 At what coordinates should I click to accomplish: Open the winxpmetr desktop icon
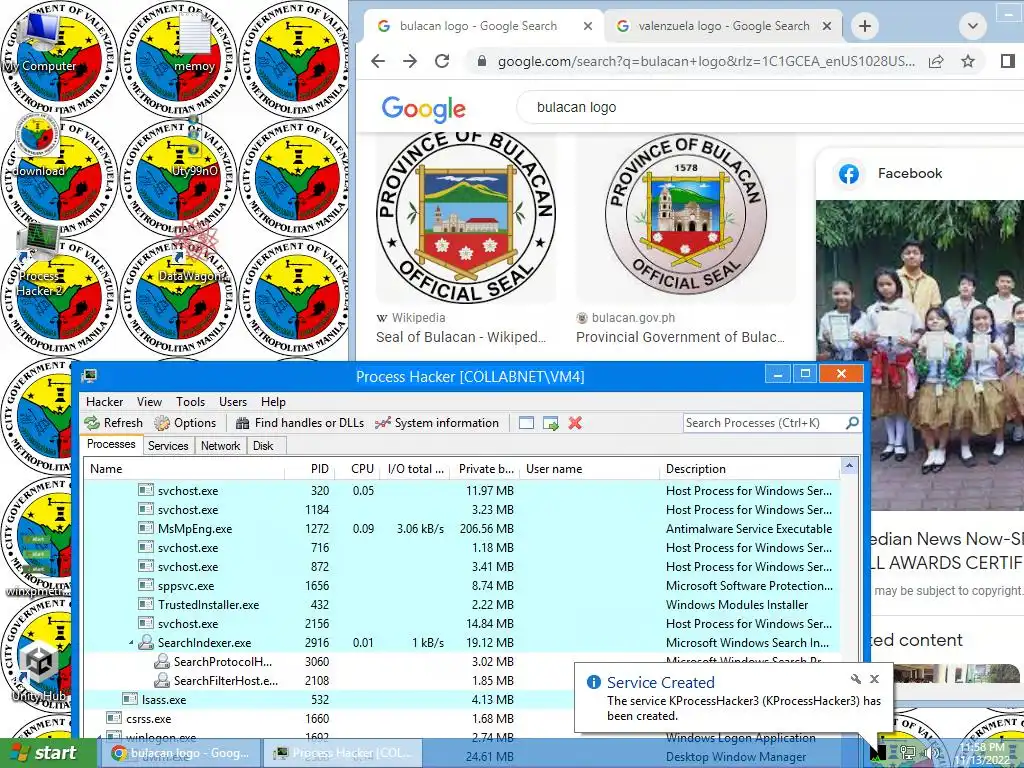click(38, 565)
